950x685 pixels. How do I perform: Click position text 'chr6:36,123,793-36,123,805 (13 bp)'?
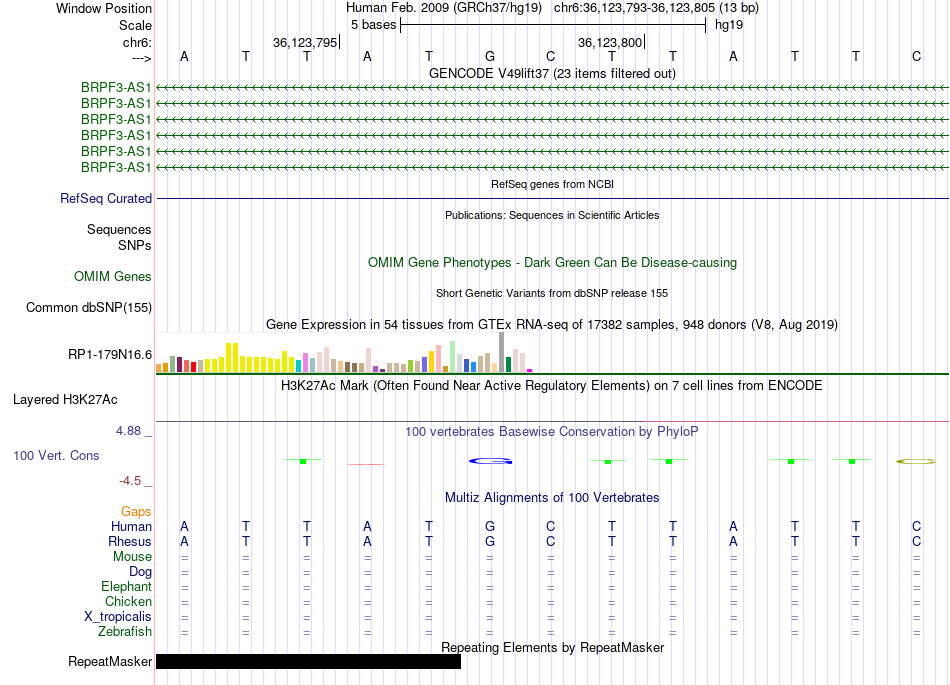656,8
